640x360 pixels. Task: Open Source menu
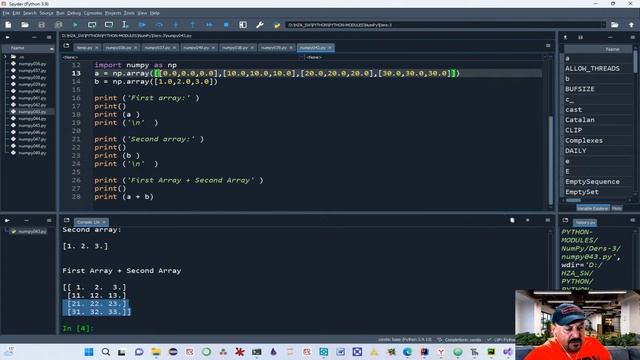pos(46,13)
